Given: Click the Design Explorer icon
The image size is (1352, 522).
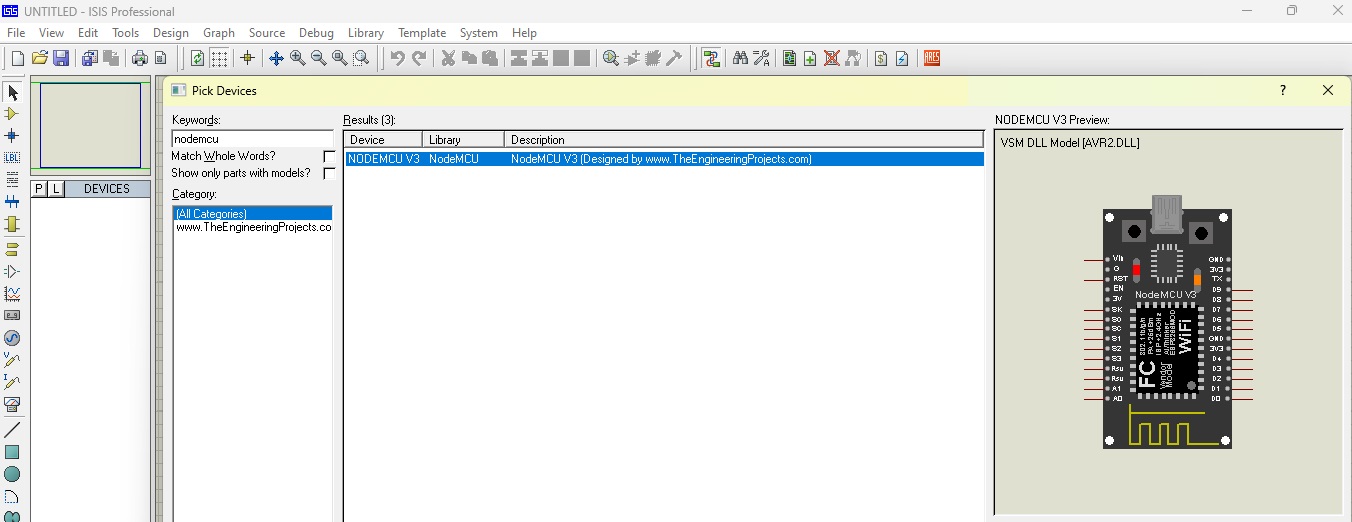Looking at the screenshot, I should [789, 58].
